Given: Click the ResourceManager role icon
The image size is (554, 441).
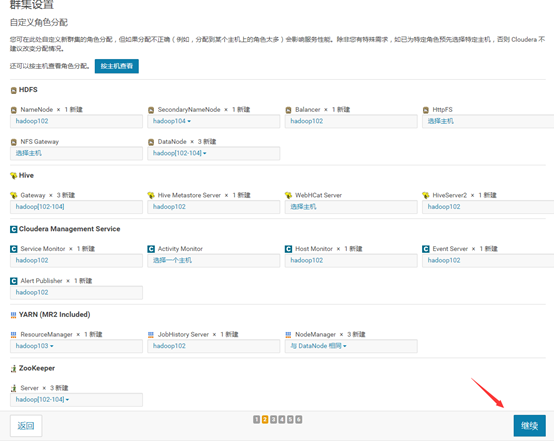Looking at the screenshot, I should tap(14, 335).
